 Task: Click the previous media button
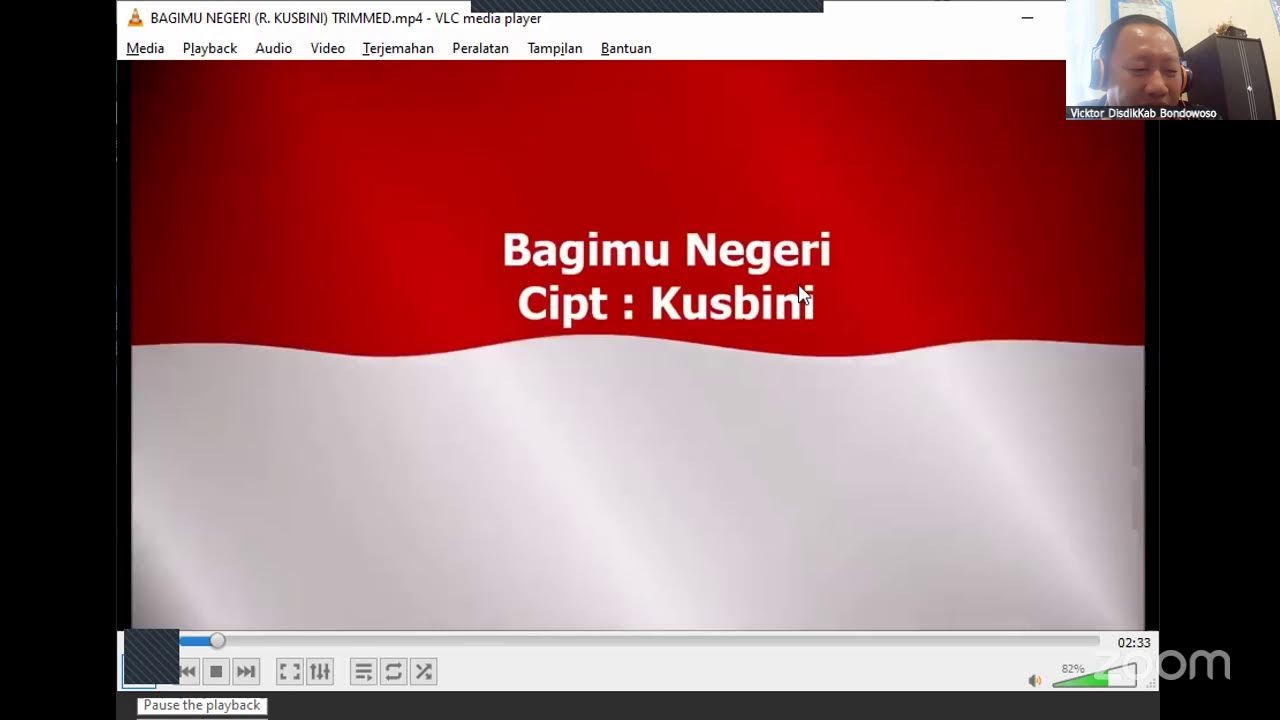pyautogui.click(x=188, y=672)
